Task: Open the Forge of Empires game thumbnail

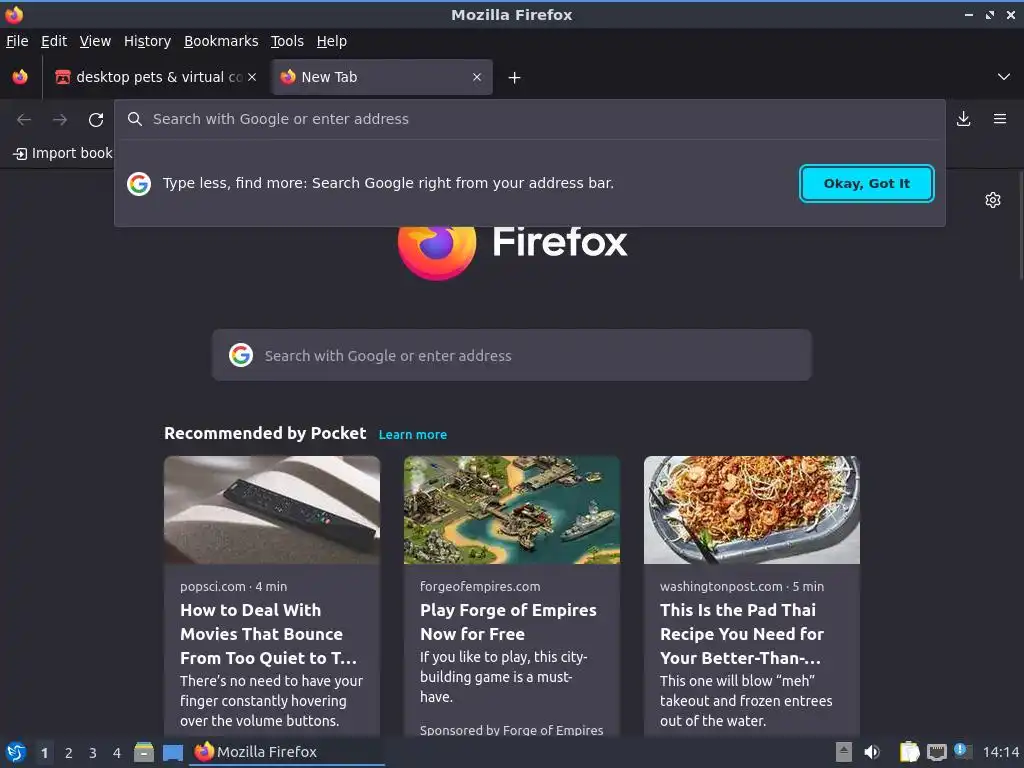Action: point(511,510)
